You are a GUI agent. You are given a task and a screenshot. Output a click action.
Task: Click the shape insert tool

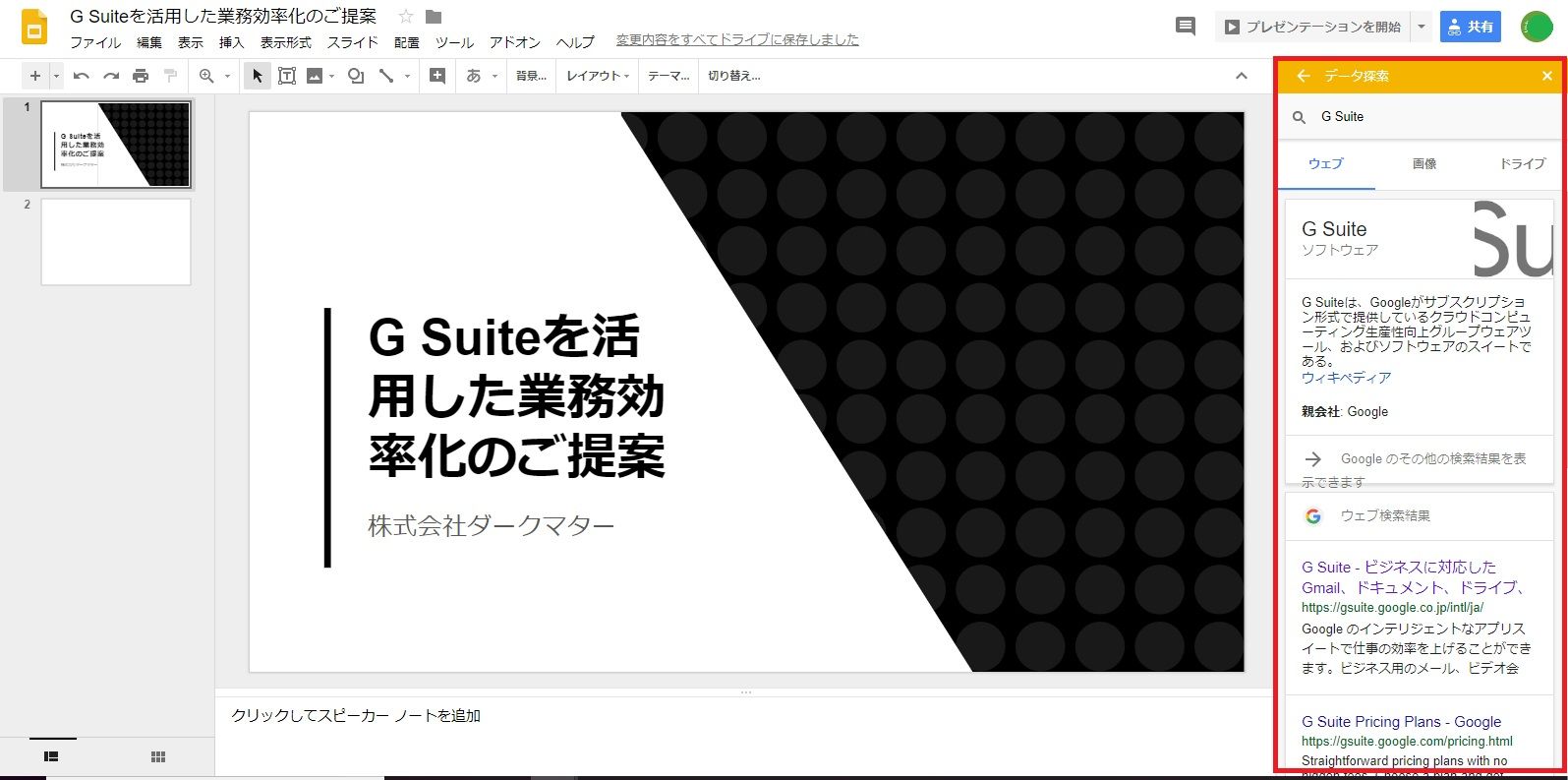(x=356, y=76)
